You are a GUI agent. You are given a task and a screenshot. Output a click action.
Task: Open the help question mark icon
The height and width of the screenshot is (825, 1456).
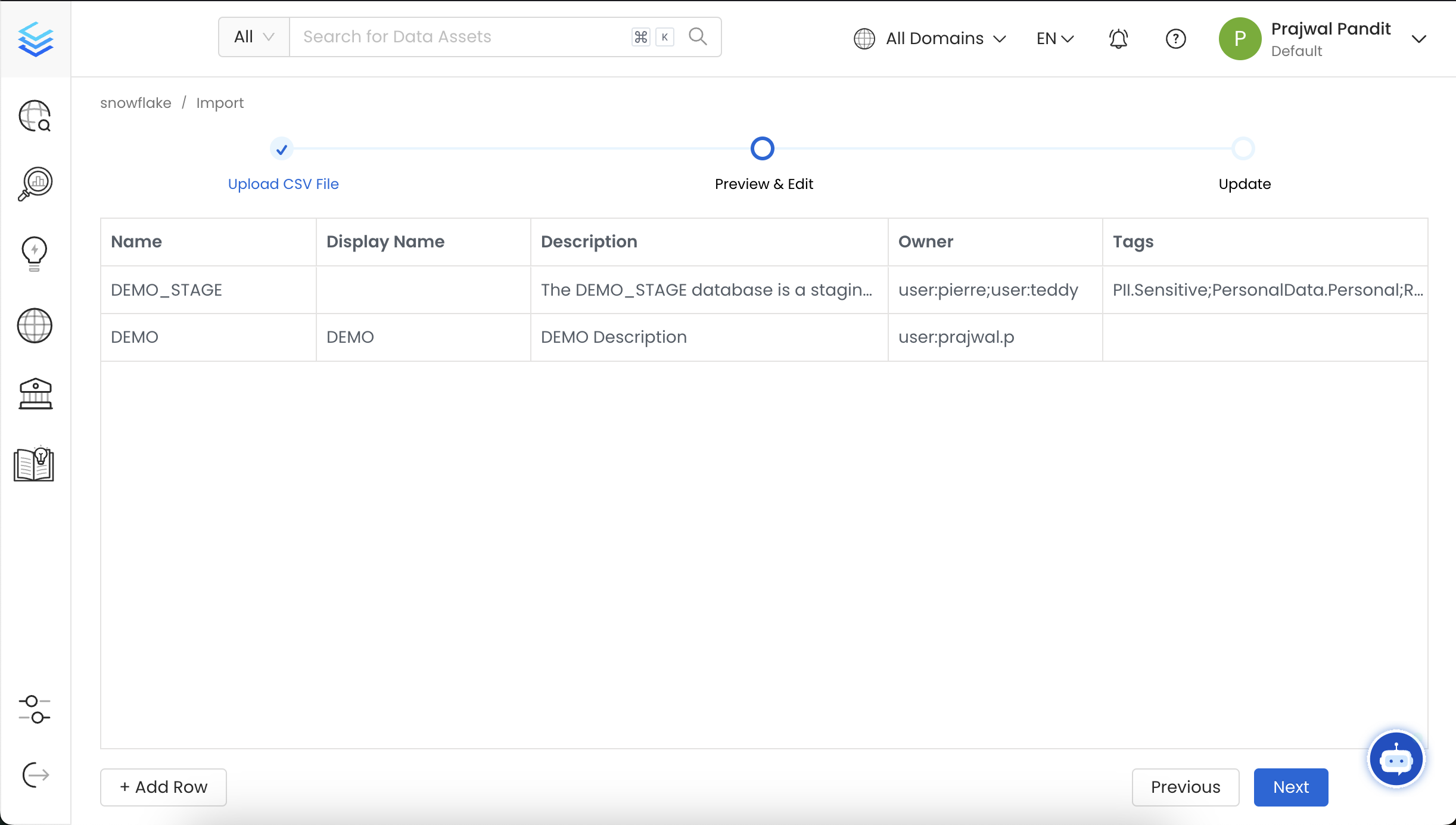(x=1175, y=38)
